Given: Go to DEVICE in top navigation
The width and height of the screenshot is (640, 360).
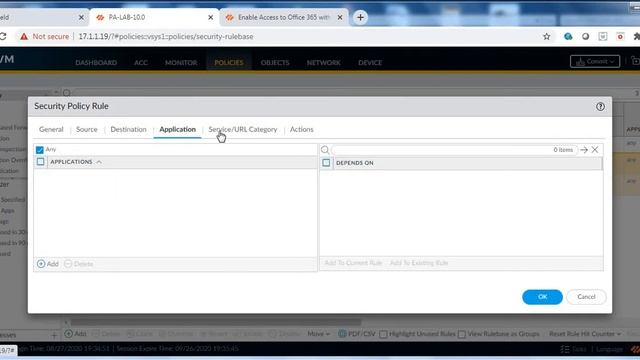Looking at the screenshot, I should pyautogui.click(x=370, y=62).
